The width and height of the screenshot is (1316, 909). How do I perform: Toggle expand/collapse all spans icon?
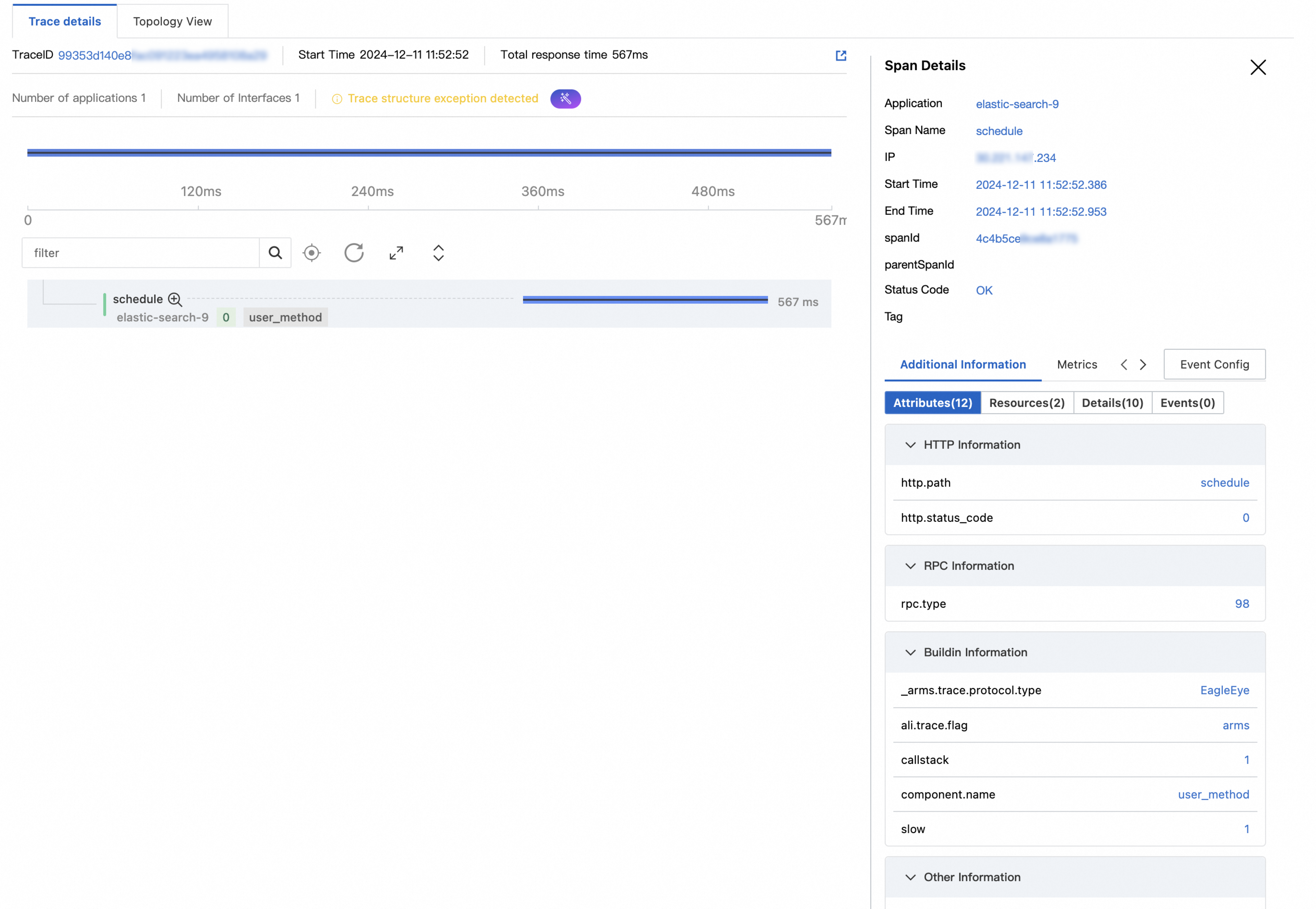point(438,253)
